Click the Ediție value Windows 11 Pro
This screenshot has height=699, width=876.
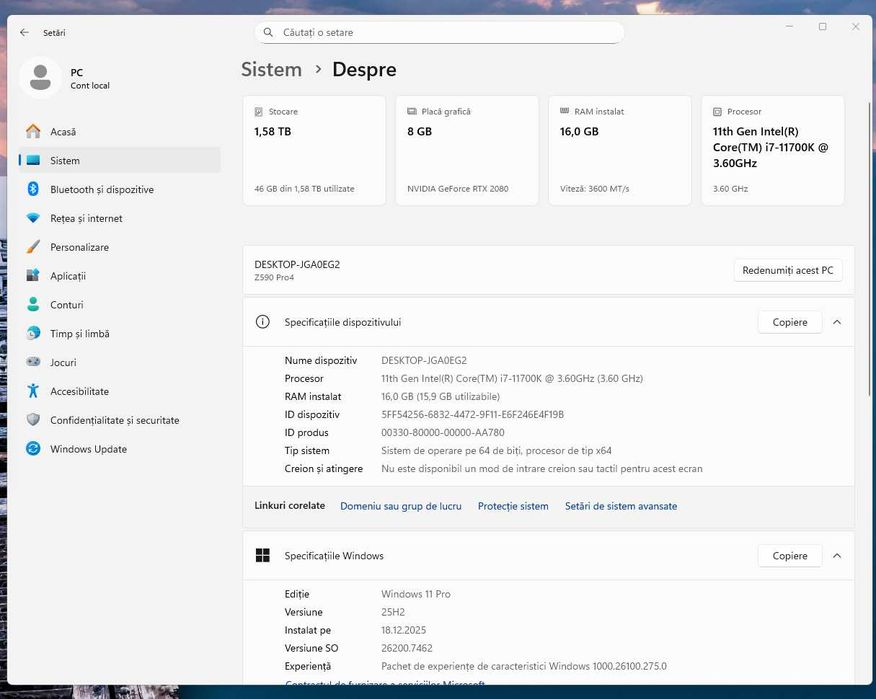coord(416,594)
